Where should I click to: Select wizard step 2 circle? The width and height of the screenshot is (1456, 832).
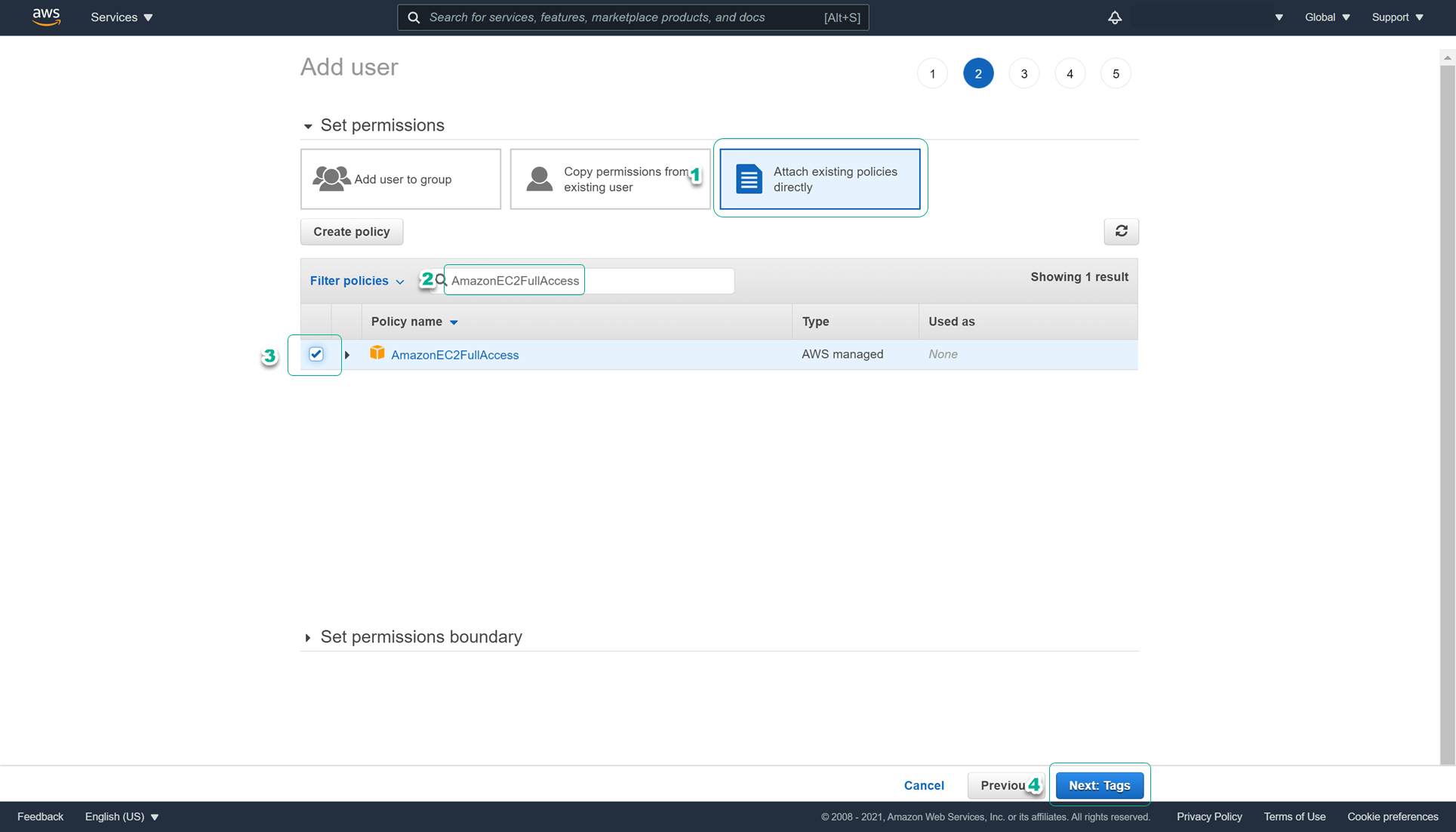(978, 73)
